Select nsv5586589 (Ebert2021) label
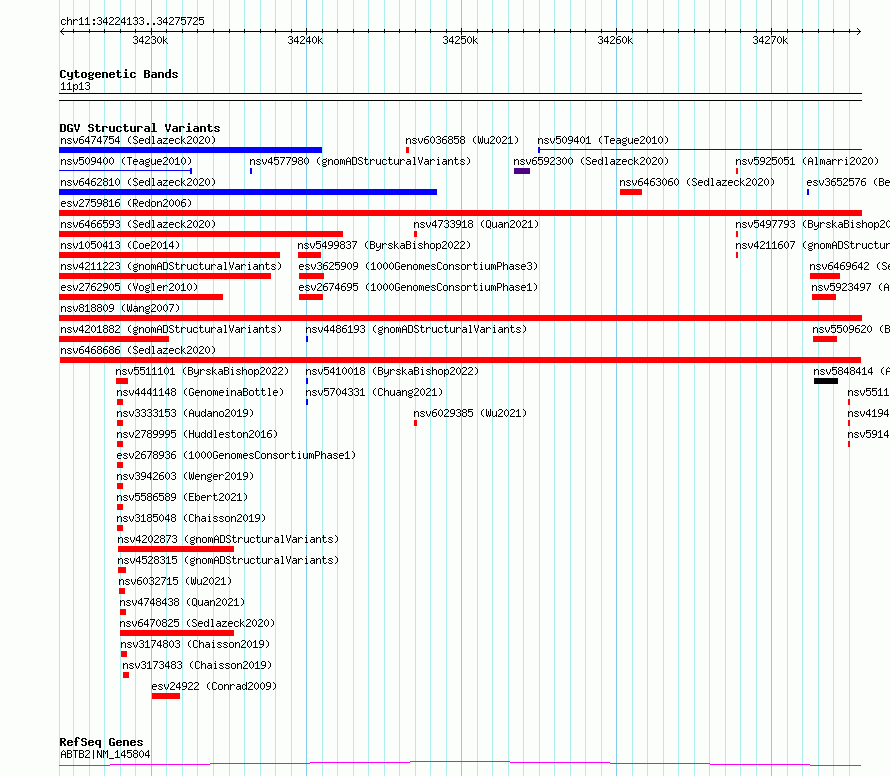This screenshot has height=776, width=890. (182, 497)
